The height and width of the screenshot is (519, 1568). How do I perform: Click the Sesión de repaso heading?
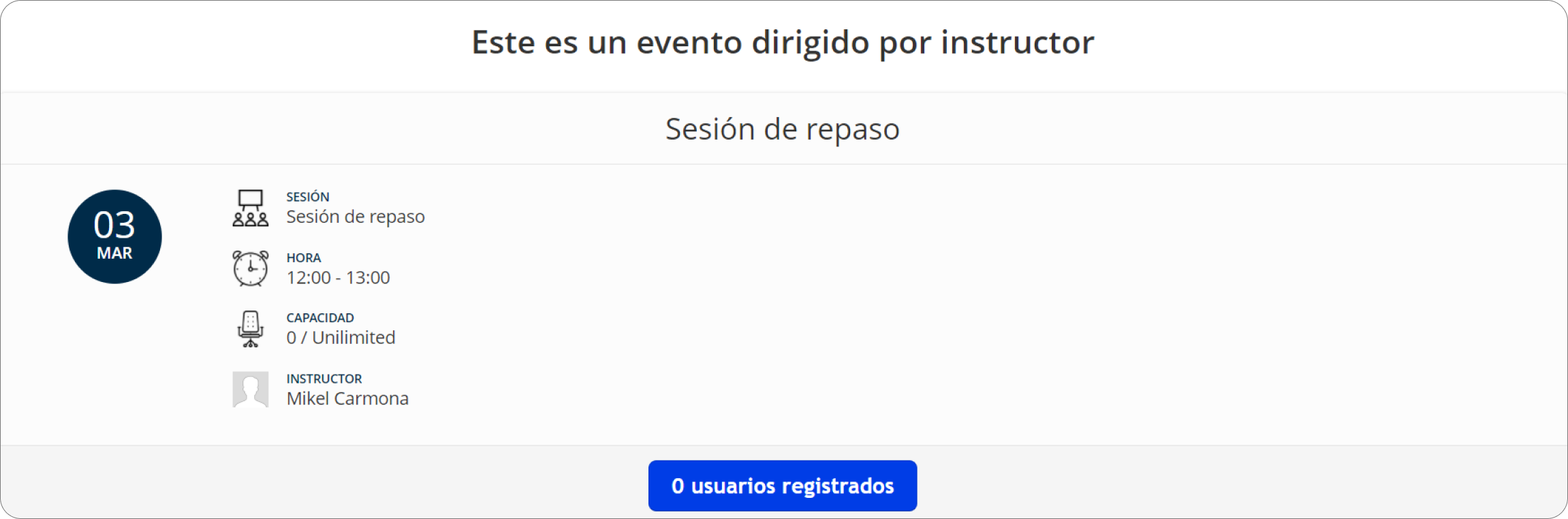click(783, 129)
